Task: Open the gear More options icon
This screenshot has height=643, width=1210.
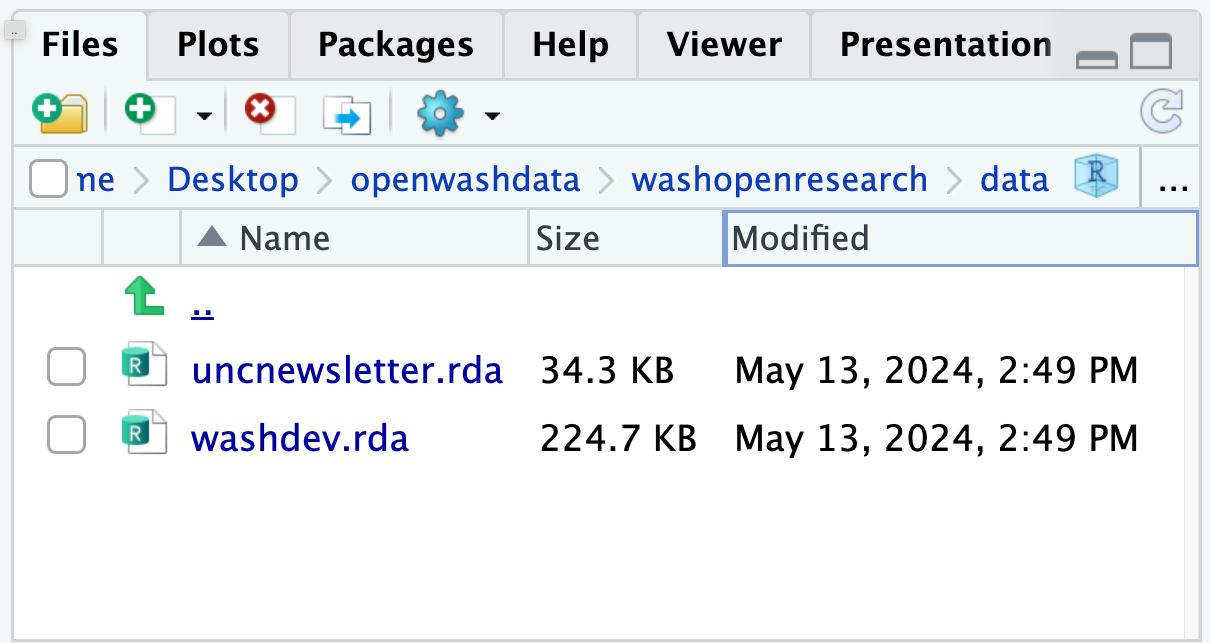Action: pyautogui.click(x=441, y=114)
